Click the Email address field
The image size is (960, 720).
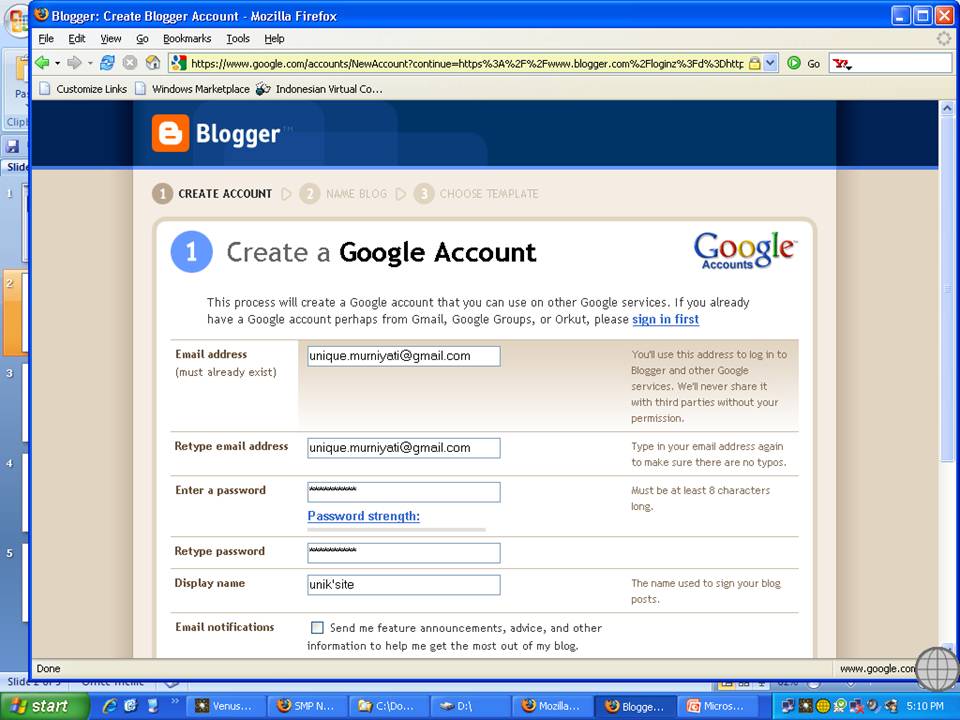point(403,356)
